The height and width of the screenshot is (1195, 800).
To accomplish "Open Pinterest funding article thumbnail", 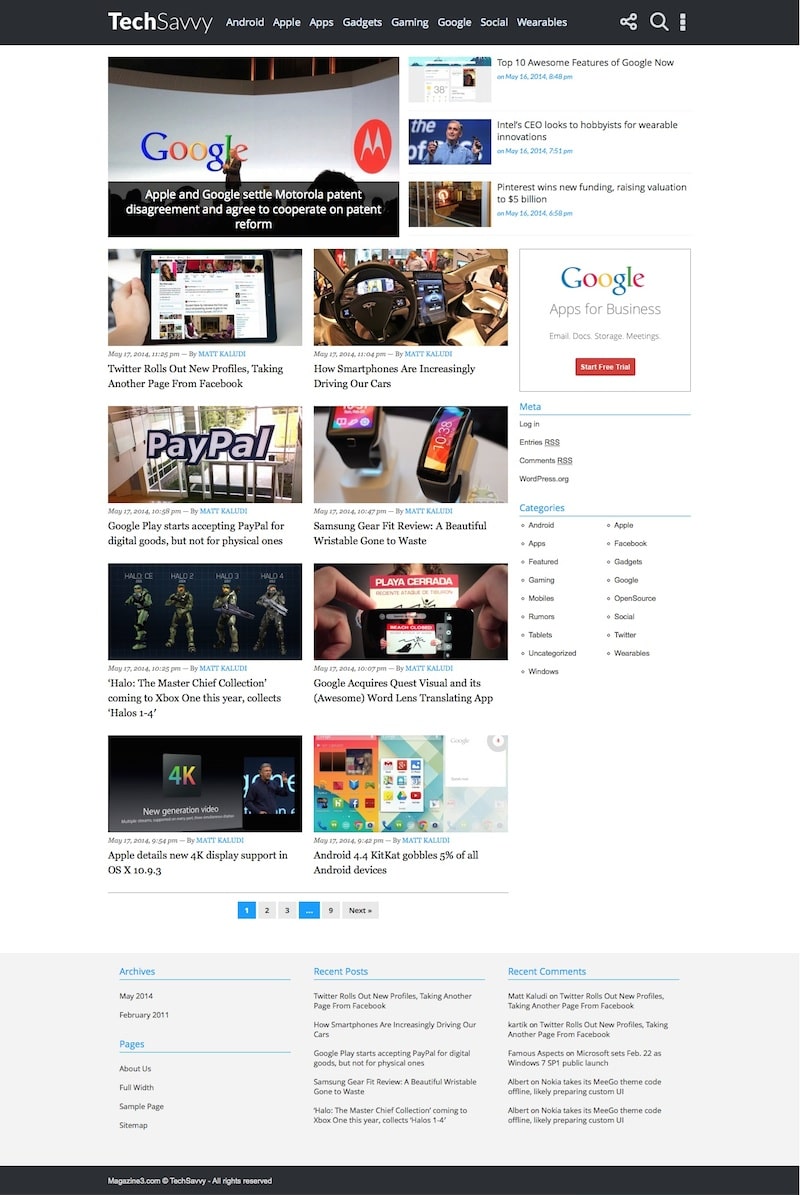I will (x=450, y=204).
